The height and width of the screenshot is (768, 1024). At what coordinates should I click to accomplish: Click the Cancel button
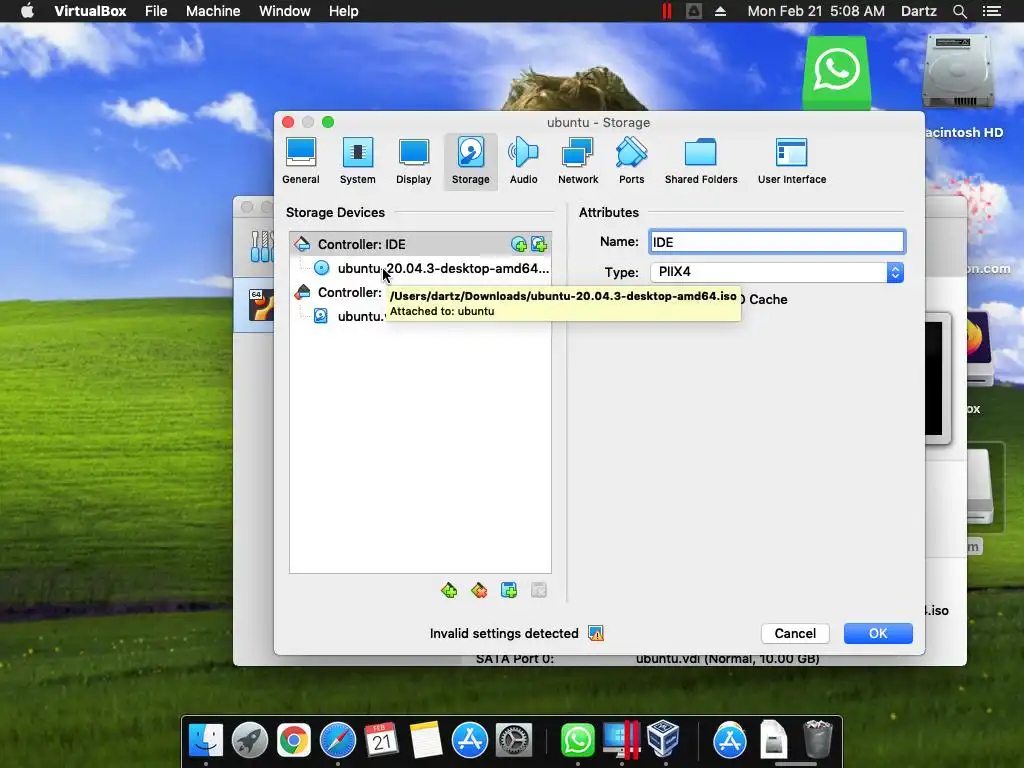click(795, 633)
